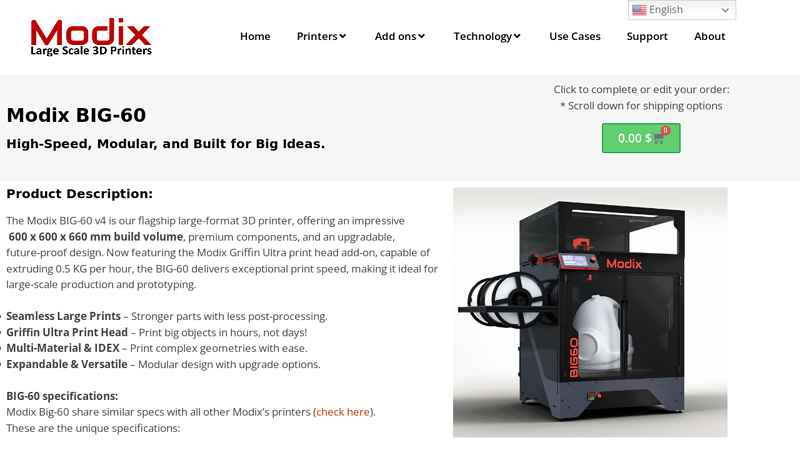Viewport: 800px width, 450px height.
Task: Click the Modix logo
Action: [x=91, y=37]
